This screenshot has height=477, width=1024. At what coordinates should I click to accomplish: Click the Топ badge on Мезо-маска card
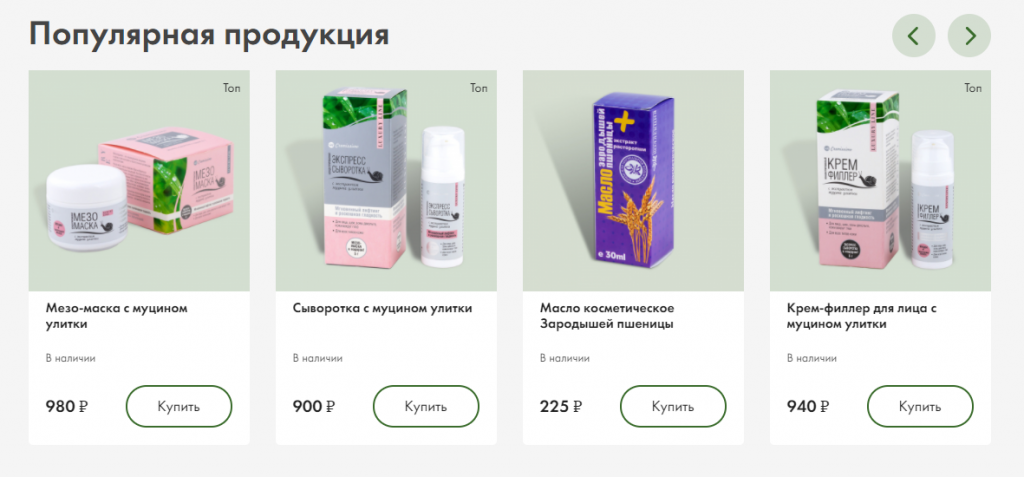(x=232, y=88)
